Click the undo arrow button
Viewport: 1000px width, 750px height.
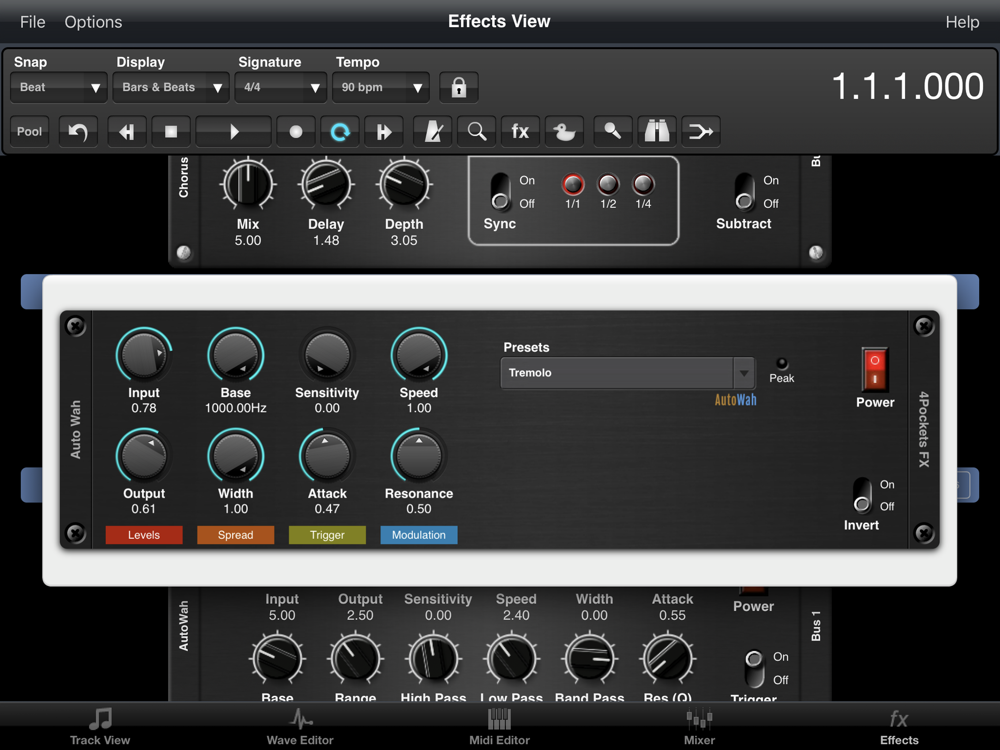click(78, 132)
